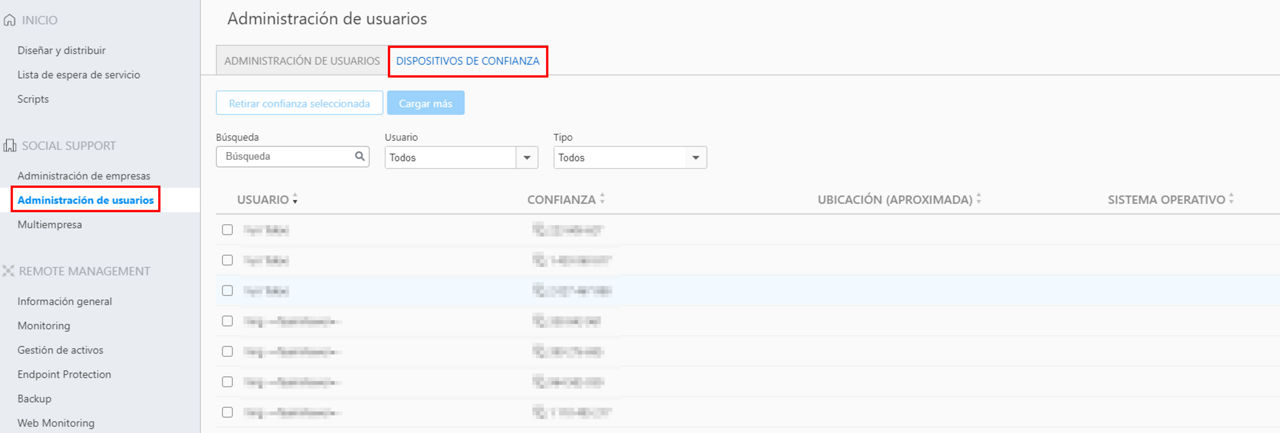
Task: Open Scripts in the sidebar
Action: coord(33,99)
